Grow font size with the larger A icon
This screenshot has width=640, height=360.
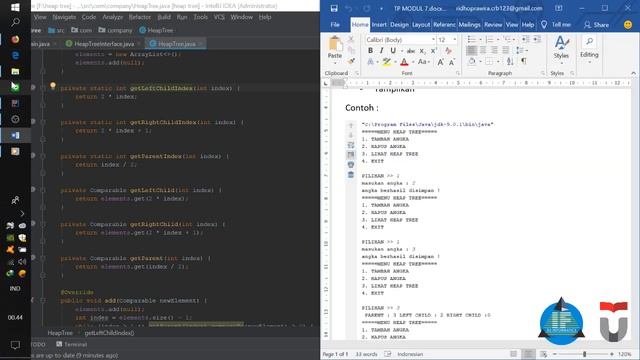pyautogui.click(x=440, y=62)
